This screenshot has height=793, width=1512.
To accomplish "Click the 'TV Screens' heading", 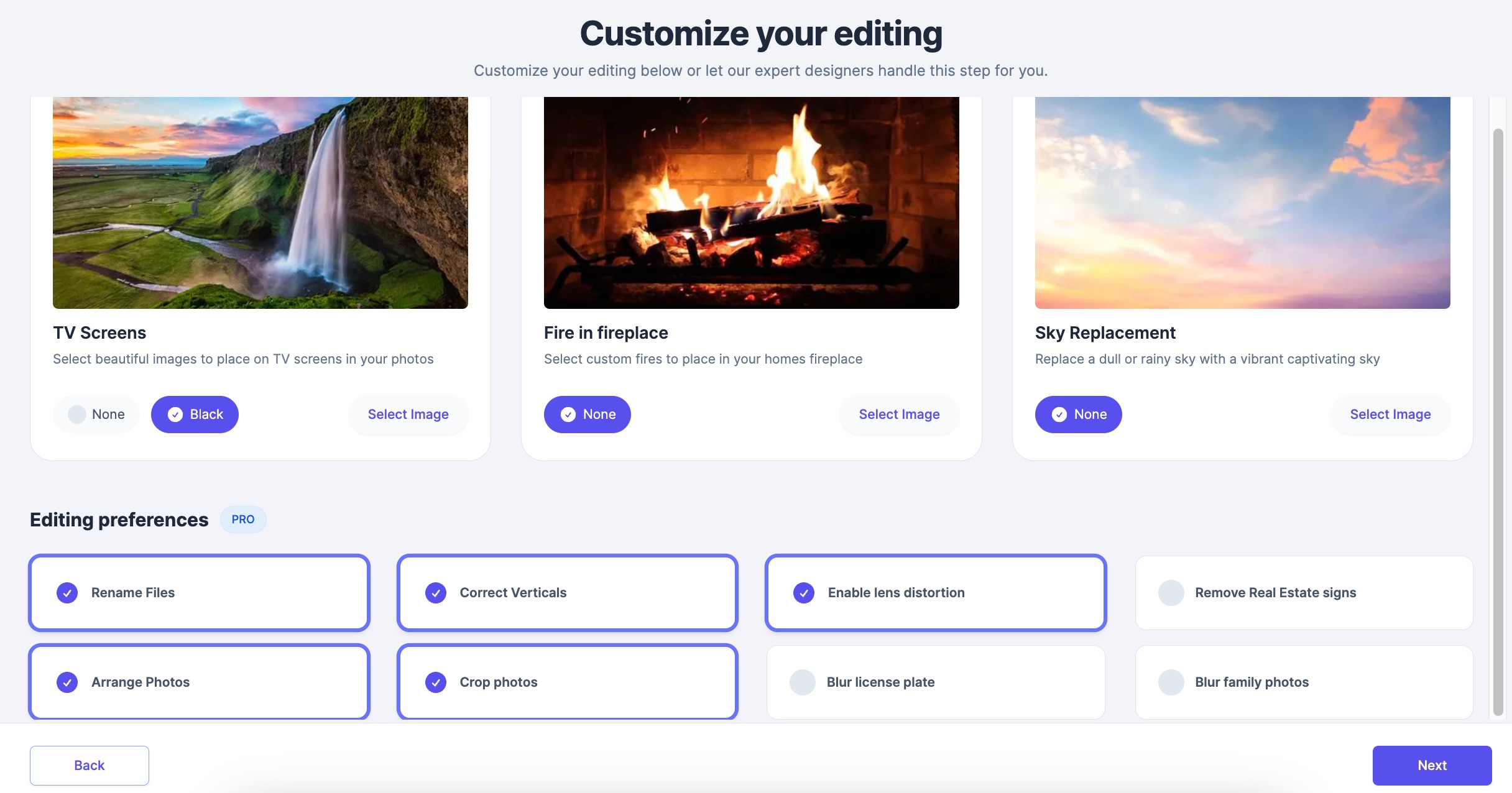I will [99, 333].
